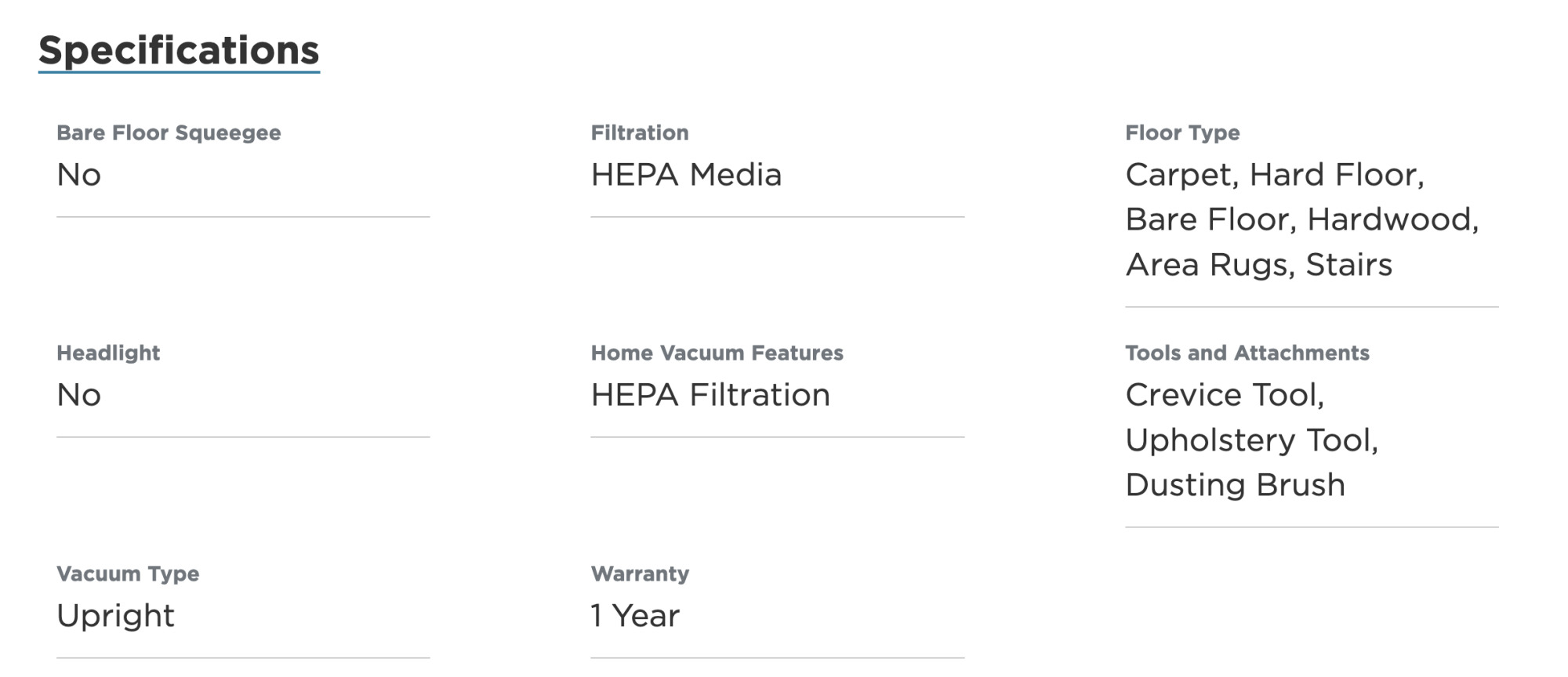Select the Upright value
This screenshot has height=677, width=1568.
[115, 616]
